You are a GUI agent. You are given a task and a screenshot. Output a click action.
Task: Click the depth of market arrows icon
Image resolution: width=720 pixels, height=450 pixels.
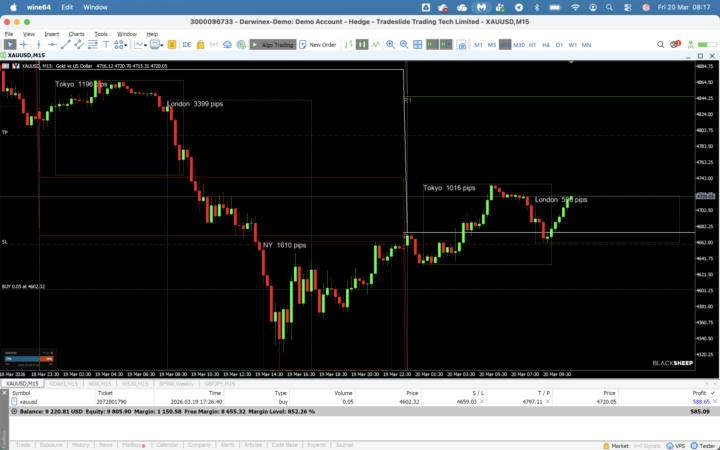[349, 45]
